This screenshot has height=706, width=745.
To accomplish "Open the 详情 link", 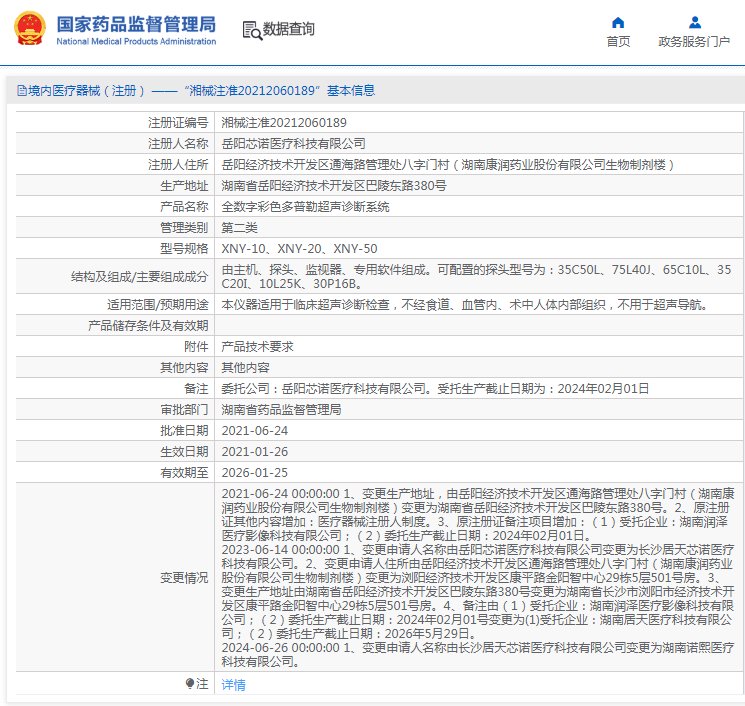I will 233,685.
